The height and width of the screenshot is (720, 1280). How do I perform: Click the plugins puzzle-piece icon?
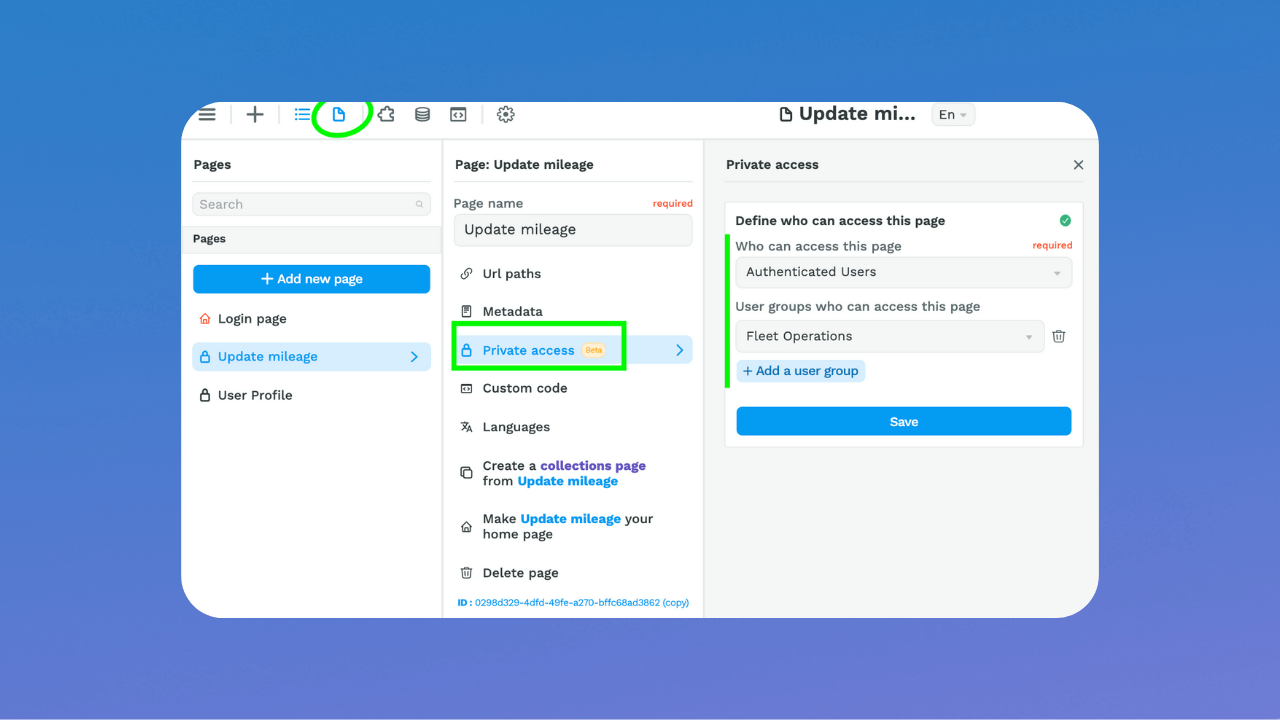385,114
